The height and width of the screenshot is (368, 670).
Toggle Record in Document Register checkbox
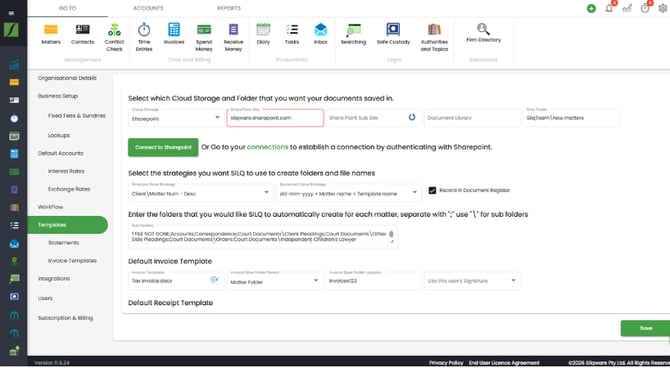coord(432,190)
